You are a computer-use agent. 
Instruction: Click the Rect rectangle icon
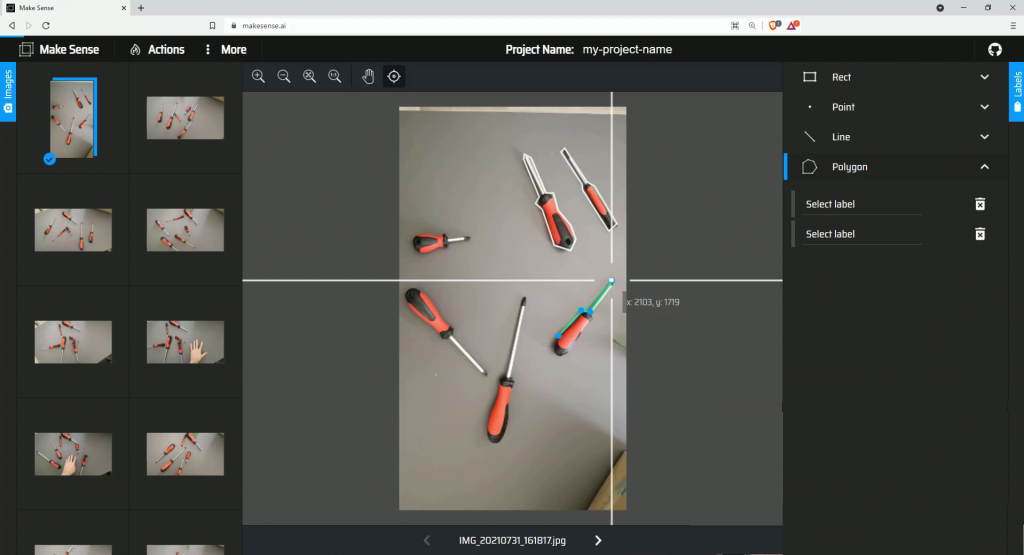coord(810,77)
